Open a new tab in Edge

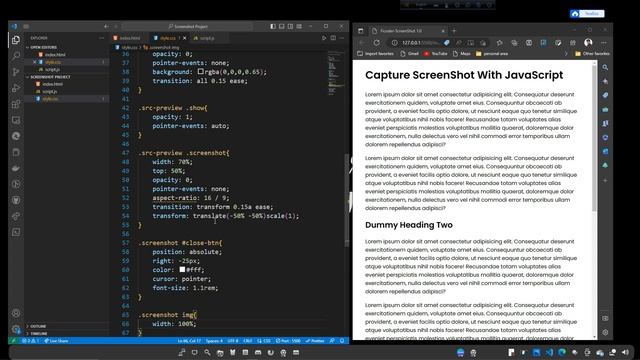click(x=454, y=31)
